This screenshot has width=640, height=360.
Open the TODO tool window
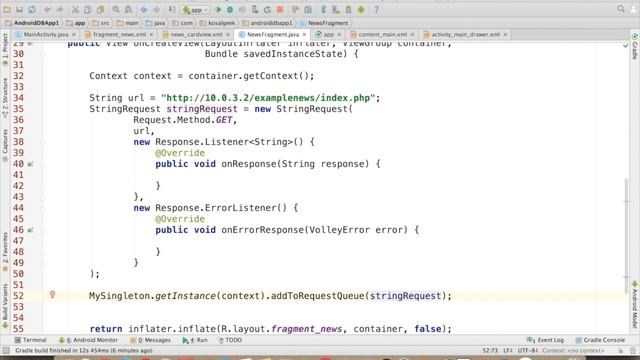(x=230, y=340)
